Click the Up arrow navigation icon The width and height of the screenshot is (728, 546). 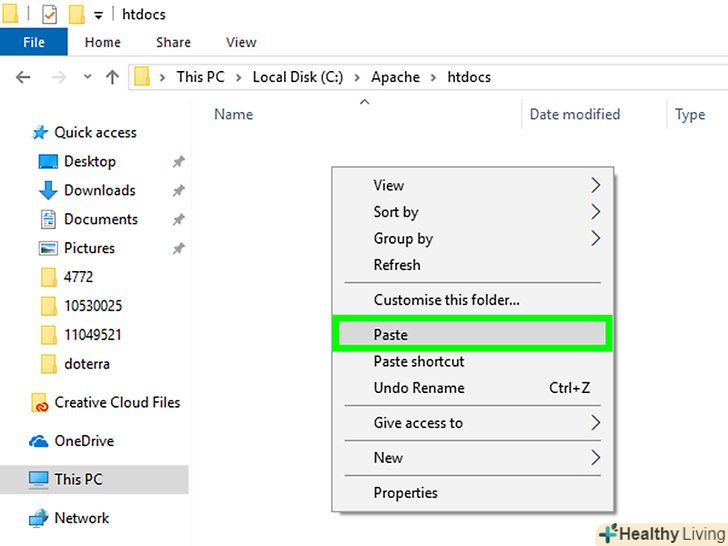pos(112,77)
